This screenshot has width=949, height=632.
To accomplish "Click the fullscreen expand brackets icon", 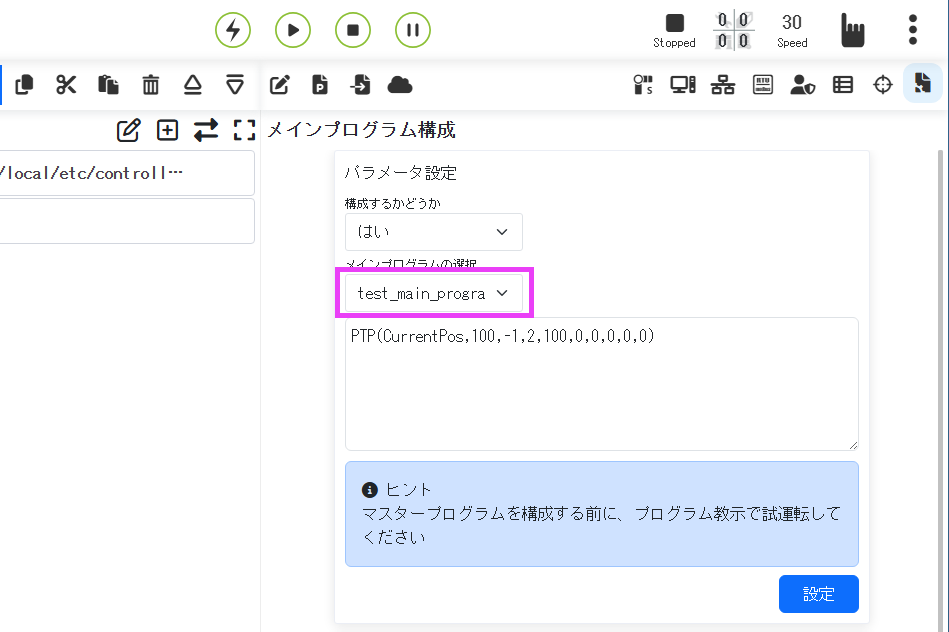I will 245,130.
